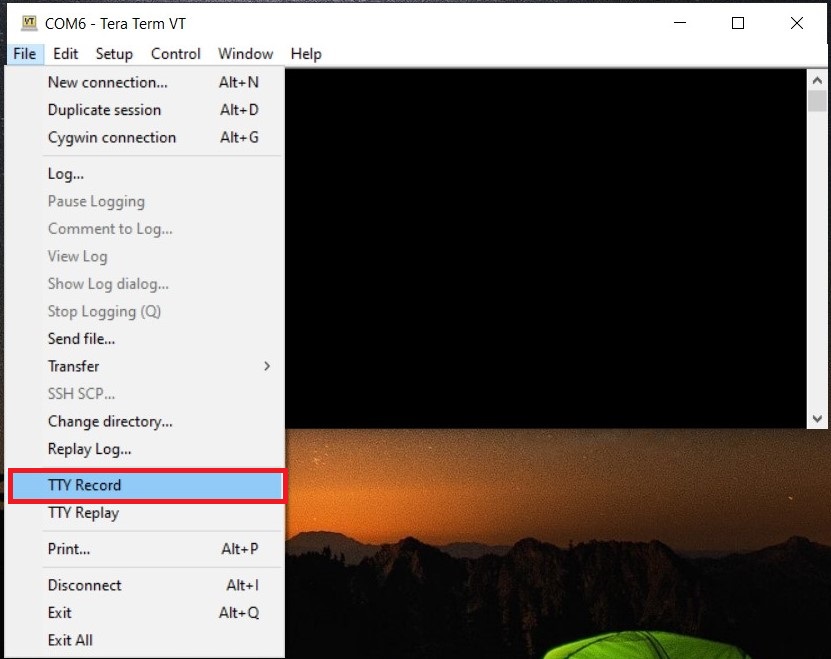Image resolution: width=831 pixels, height=659 pixels.
Task: Click the Tera Term VT title bar icon
Action: 29,23
